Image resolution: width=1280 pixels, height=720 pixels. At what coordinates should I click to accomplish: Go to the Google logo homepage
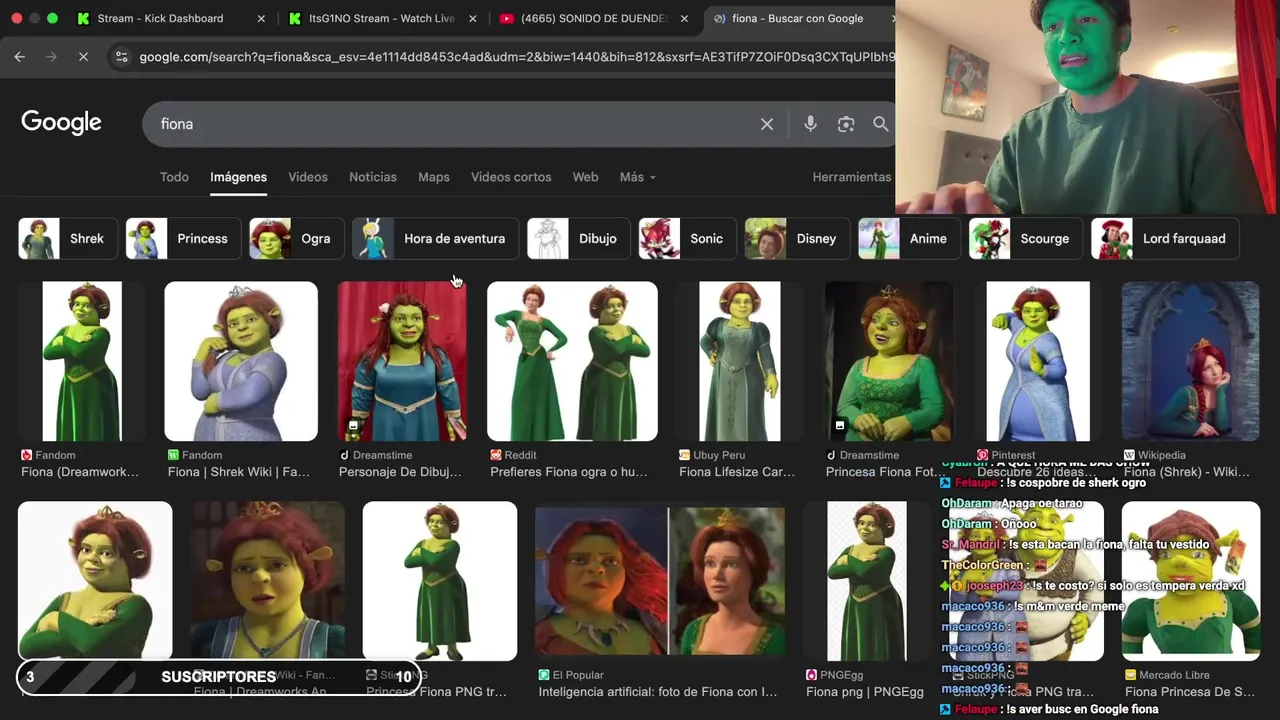61,122
